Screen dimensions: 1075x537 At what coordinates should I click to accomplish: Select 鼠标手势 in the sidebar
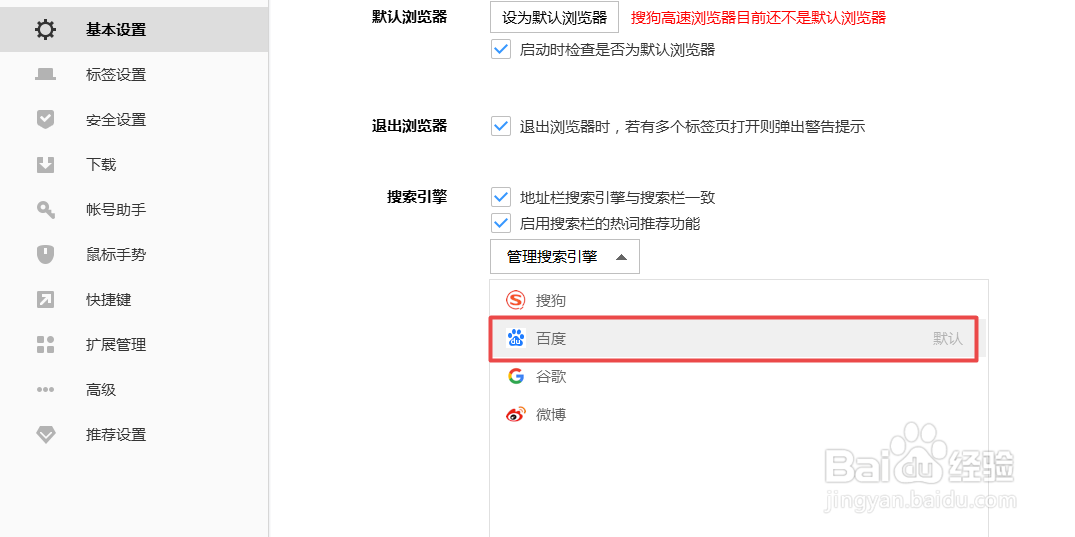tap(134, 254)
